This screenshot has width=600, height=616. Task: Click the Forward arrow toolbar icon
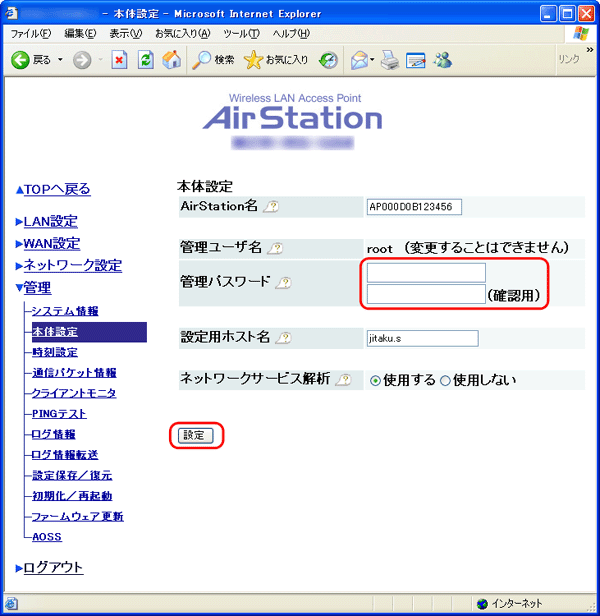coord(82,60)
